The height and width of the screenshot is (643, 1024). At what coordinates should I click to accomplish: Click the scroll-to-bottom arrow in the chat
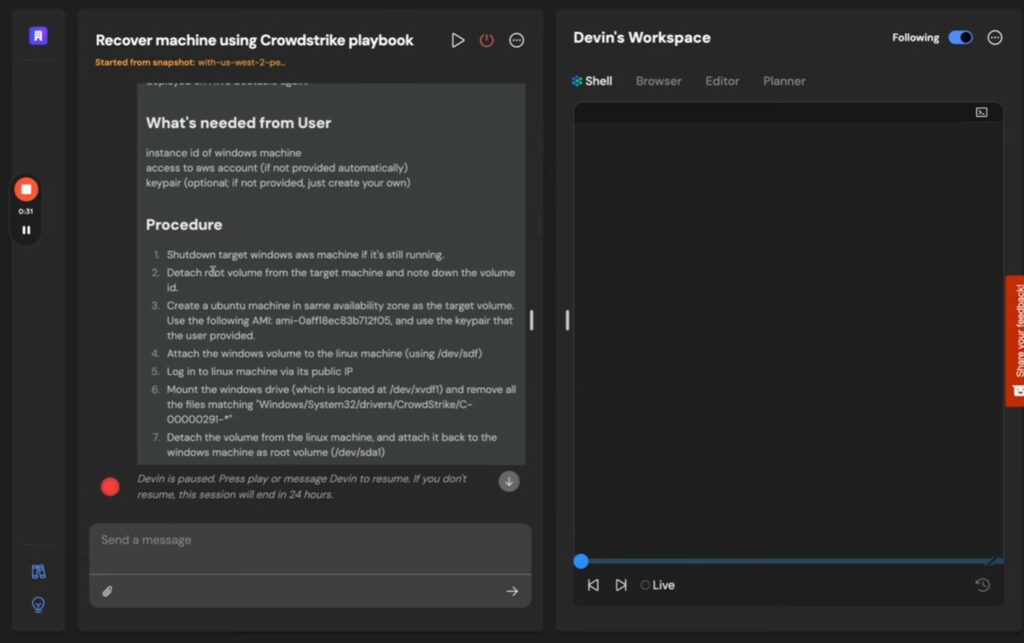509,482
